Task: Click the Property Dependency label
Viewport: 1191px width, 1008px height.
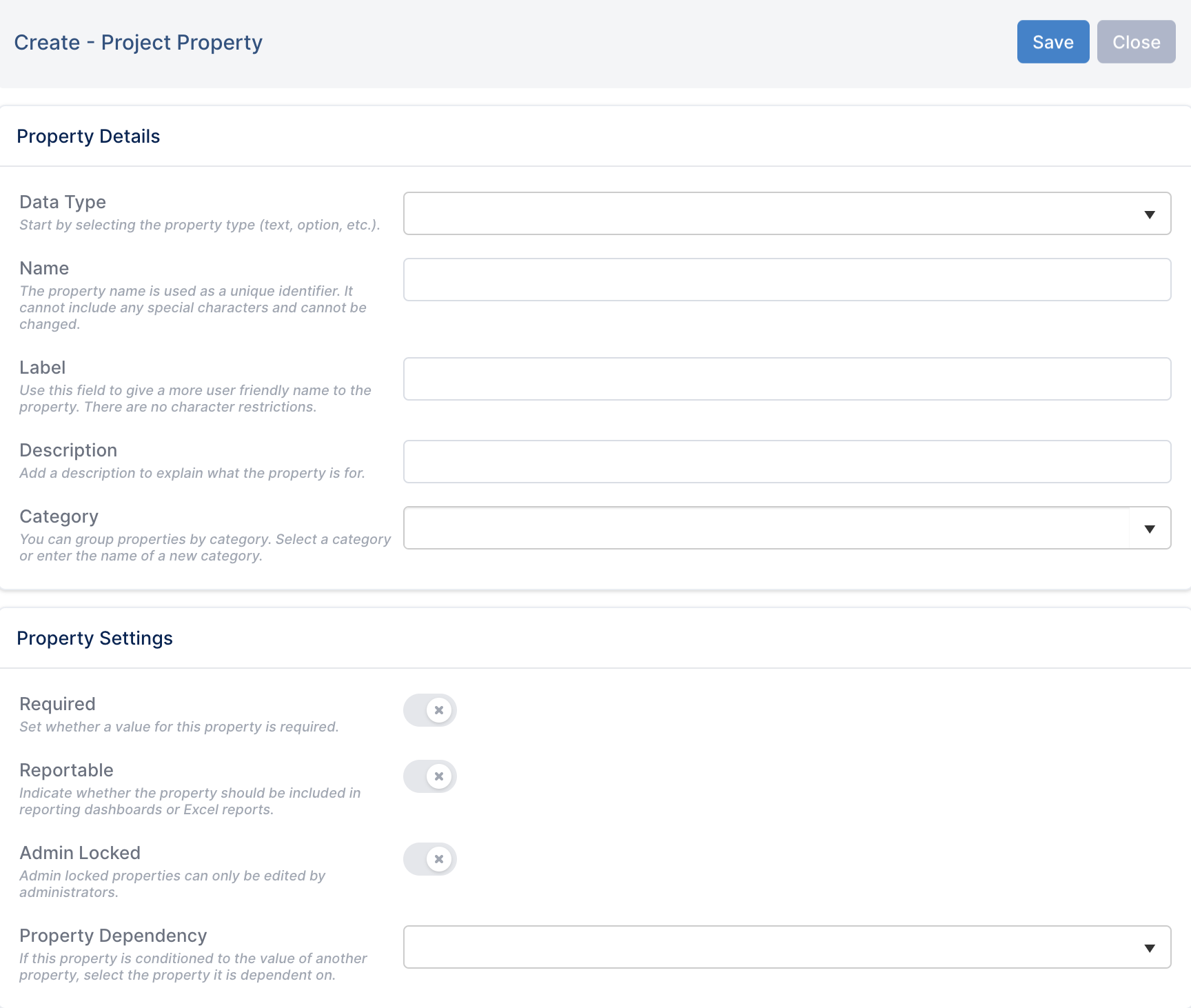Action: 113,936
